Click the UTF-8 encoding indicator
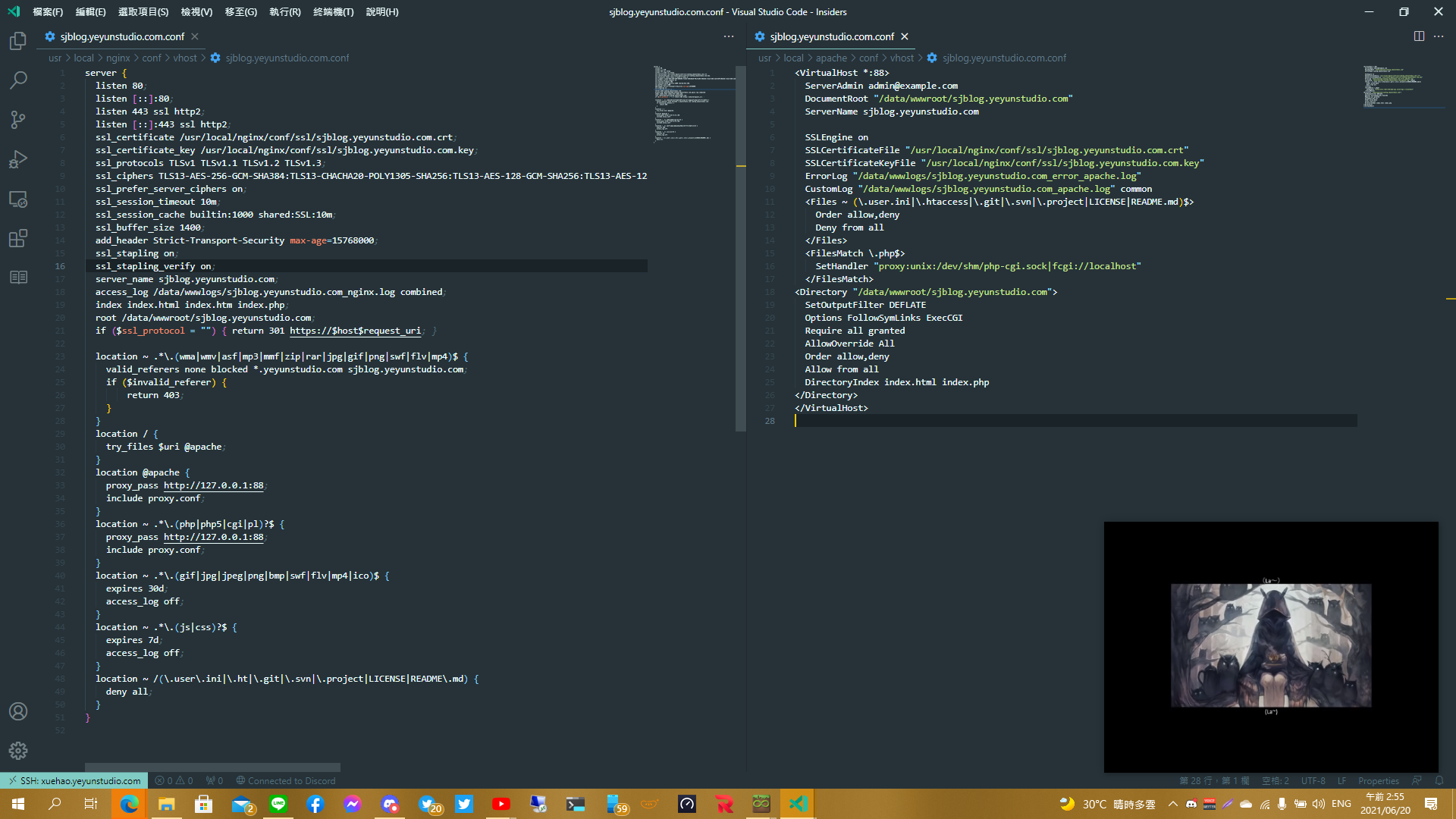This screenshot has width=1456, height=819. click(x=1313, y=780)
